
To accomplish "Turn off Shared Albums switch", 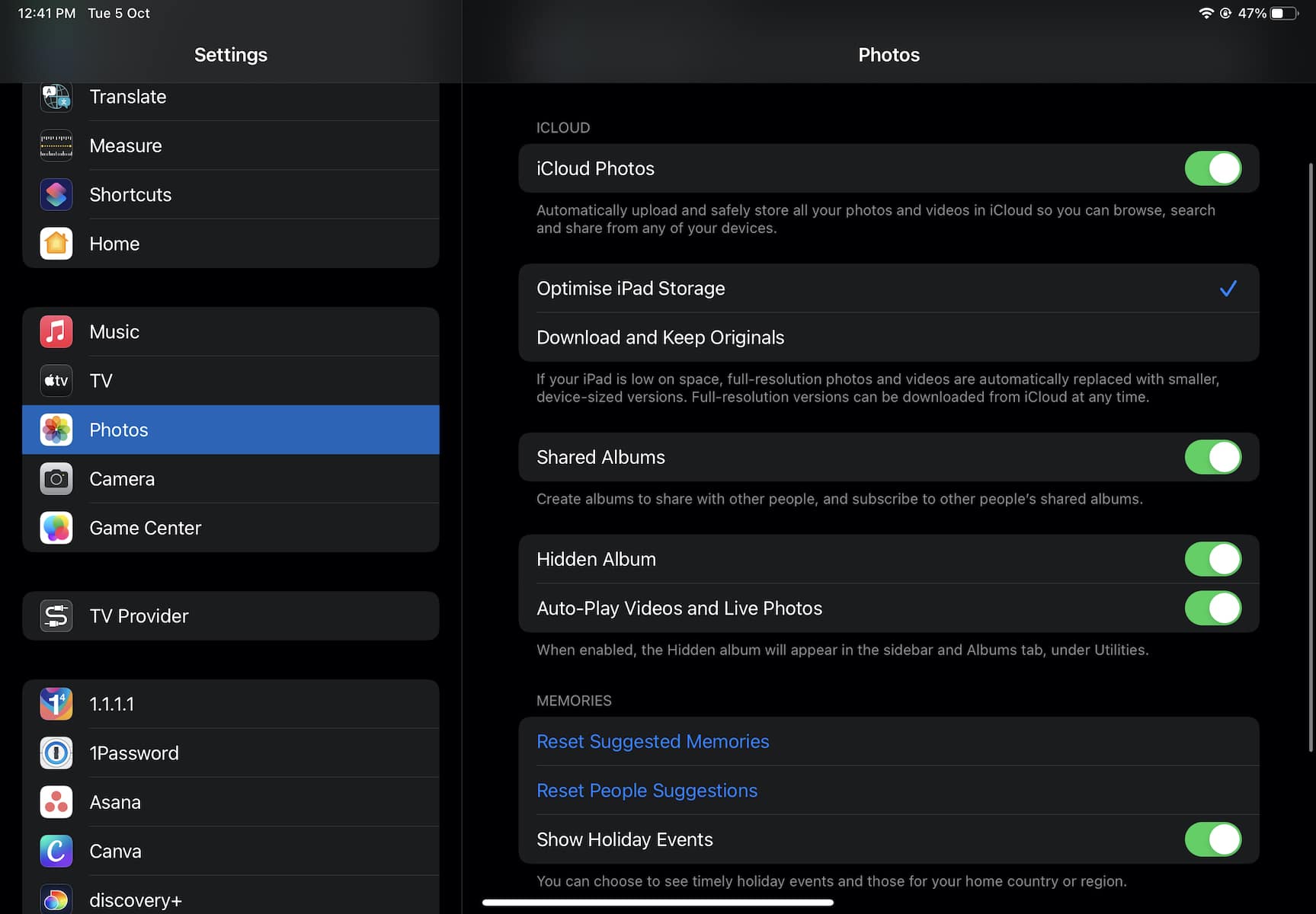I will pyautogui.click(x=1212, y=457).
